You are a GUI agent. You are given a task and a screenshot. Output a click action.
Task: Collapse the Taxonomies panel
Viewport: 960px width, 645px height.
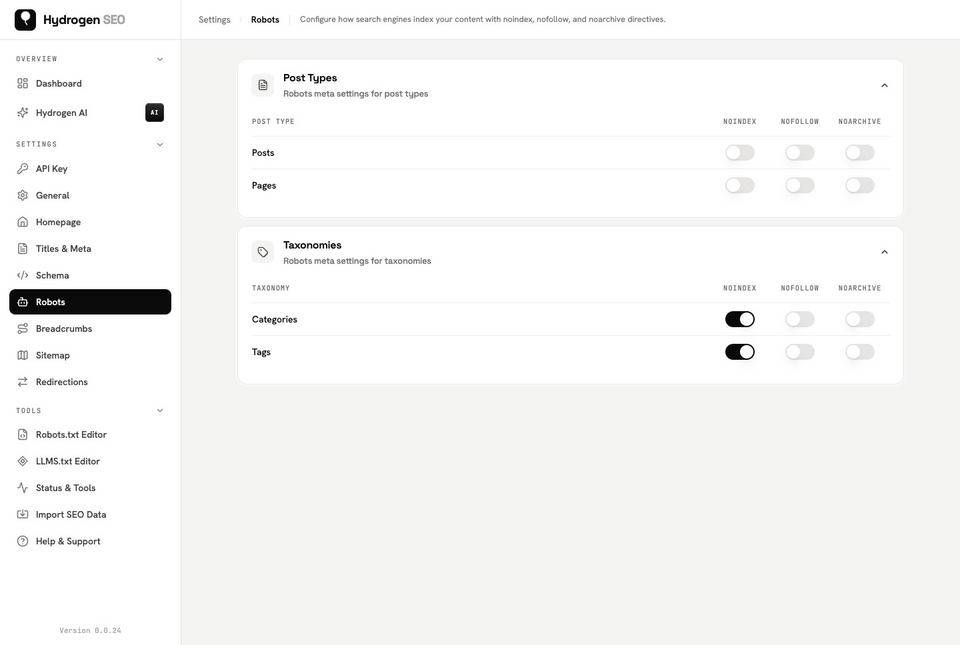point(884,252)
